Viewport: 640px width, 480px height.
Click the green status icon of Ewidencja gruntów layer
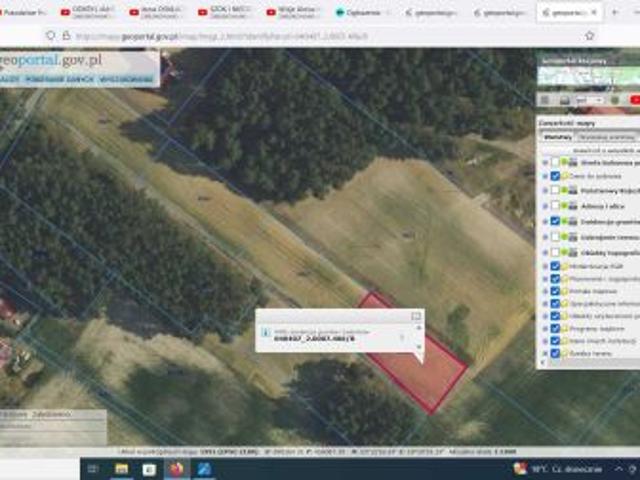pyautogui.click(x=564, y=221)
